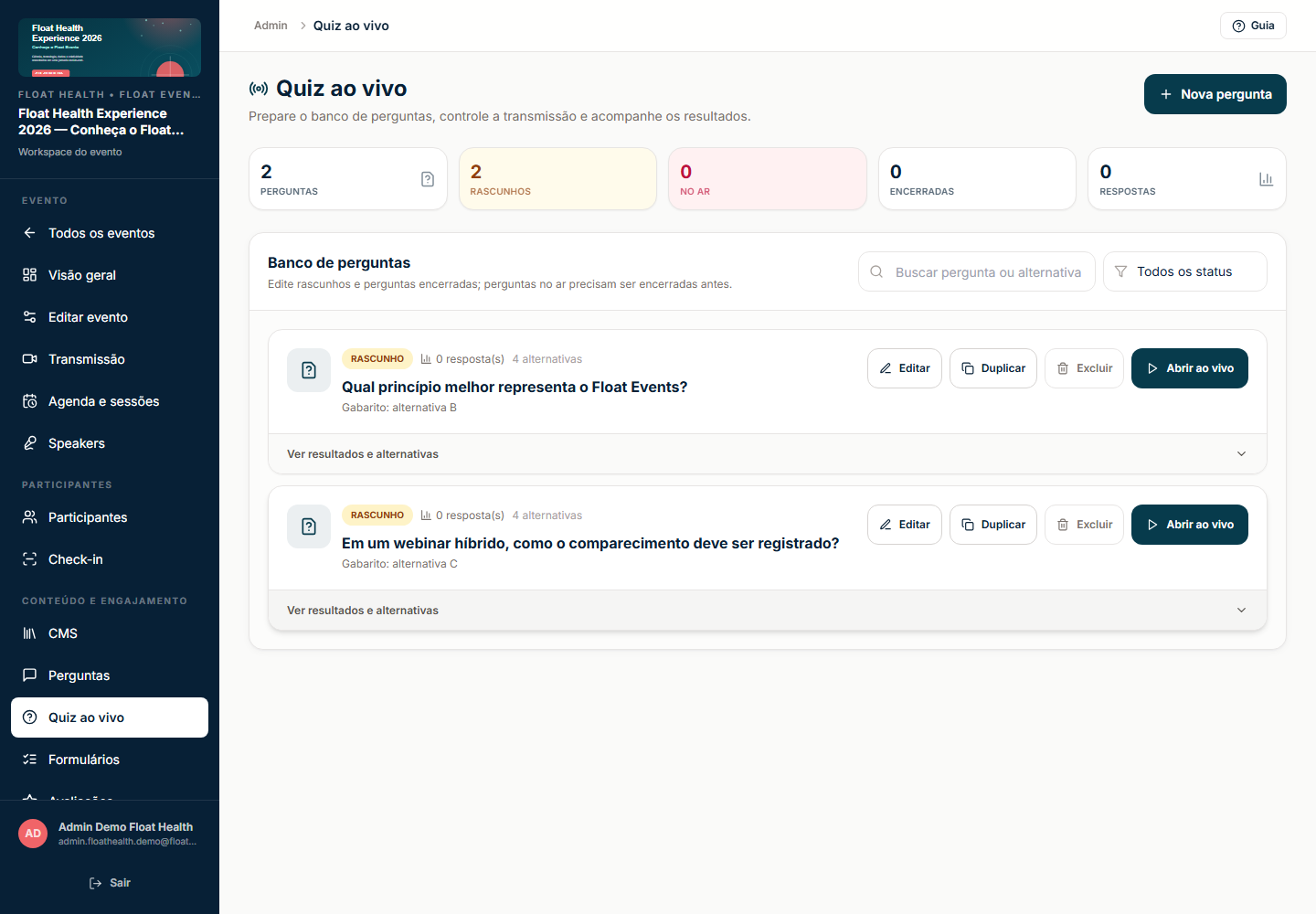Click the Participantes people icon
The image size is (1316, 914).
point(30,517)
